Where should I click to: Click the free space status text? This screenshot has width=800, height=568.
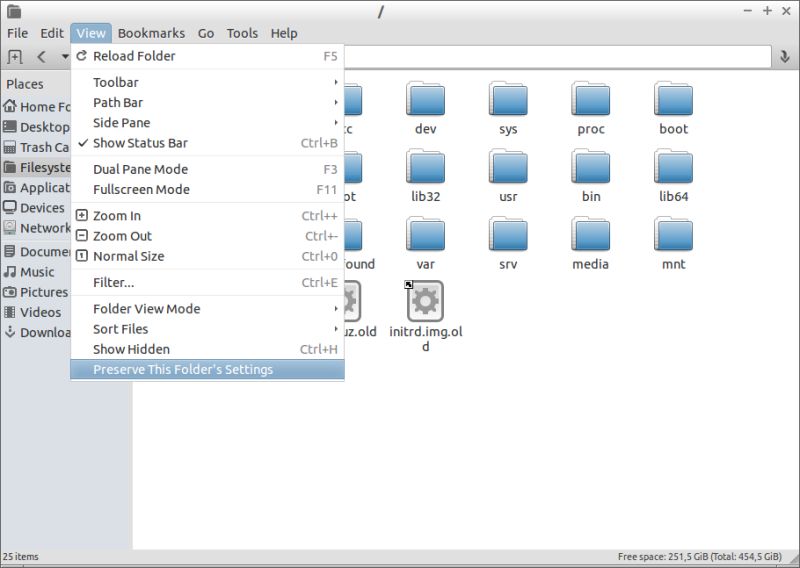(x=699, y=556)
